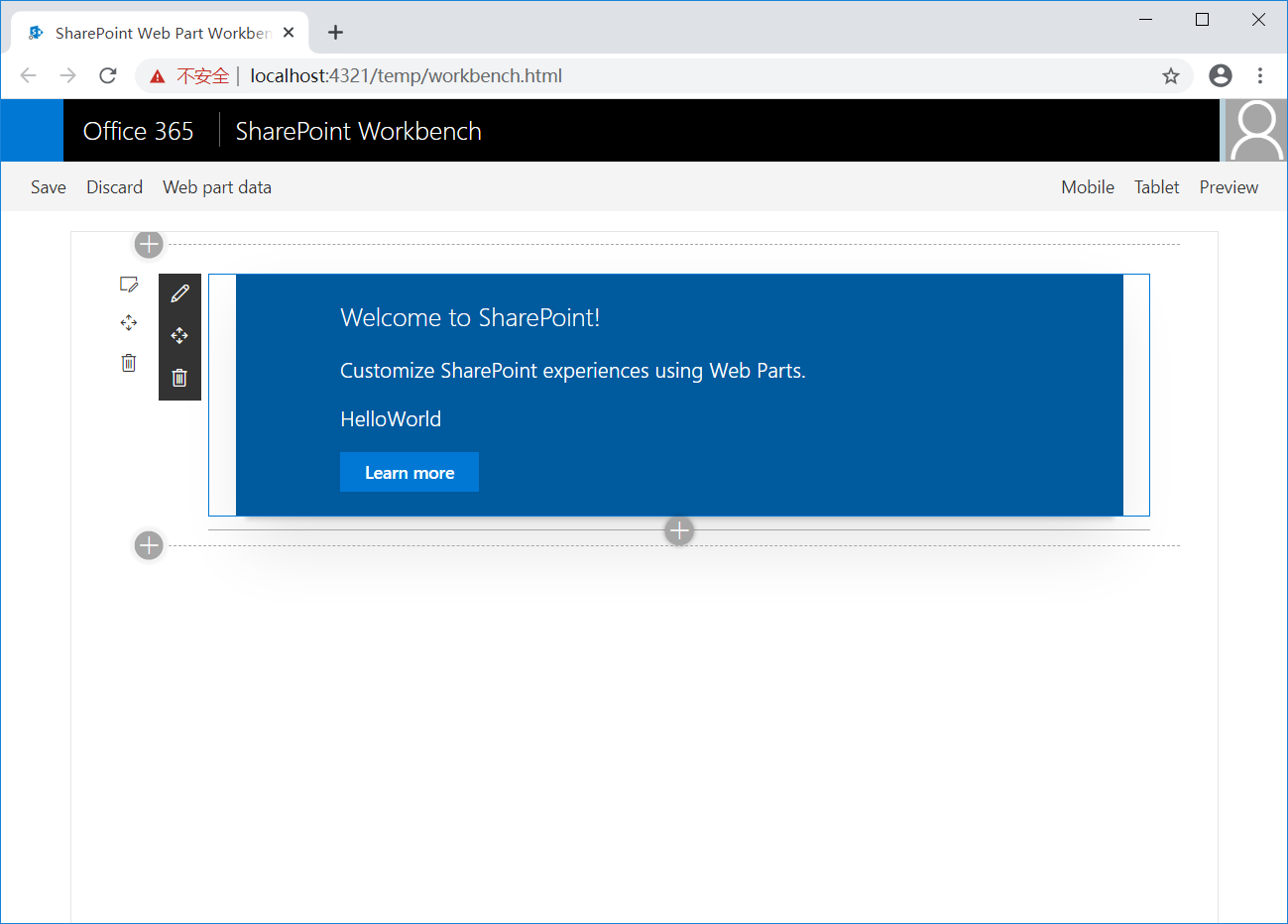Maximize the browser window
Image resolution: width=1288 pixels, height=924 pixels.
pos(1202,20)
